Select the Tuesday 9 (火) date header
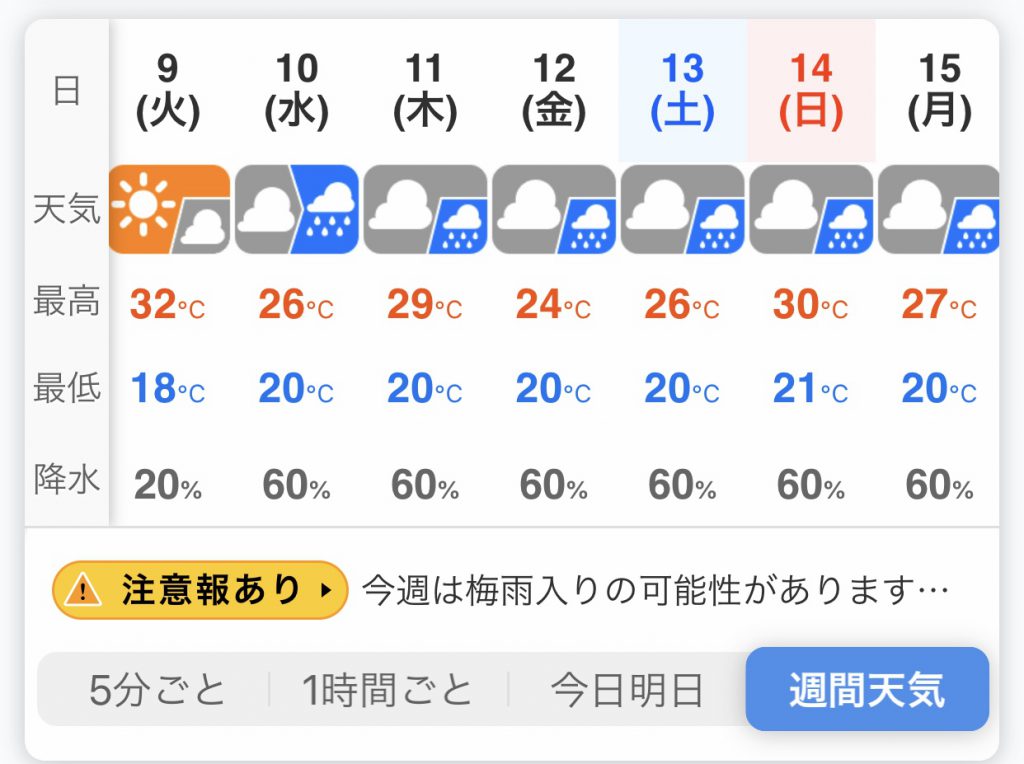 168,91
